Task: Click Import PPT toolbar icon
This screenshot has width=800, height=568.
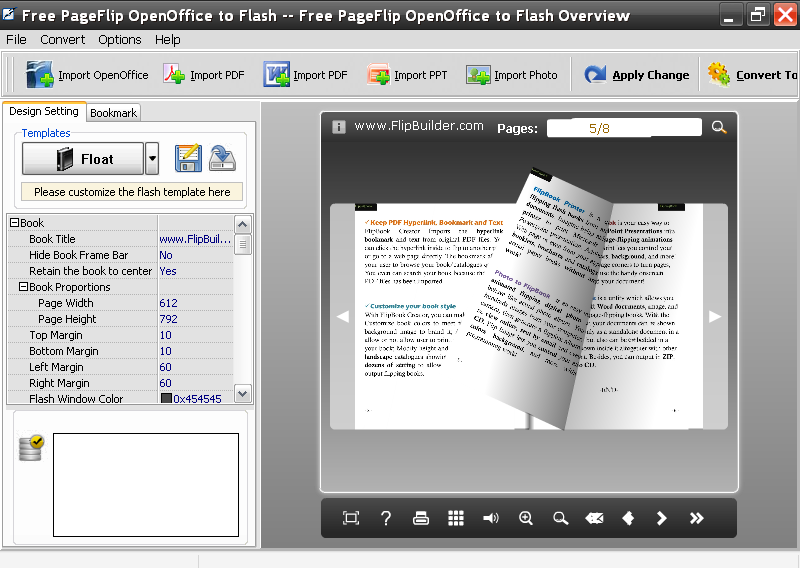Action: click(x=379, y=75)
